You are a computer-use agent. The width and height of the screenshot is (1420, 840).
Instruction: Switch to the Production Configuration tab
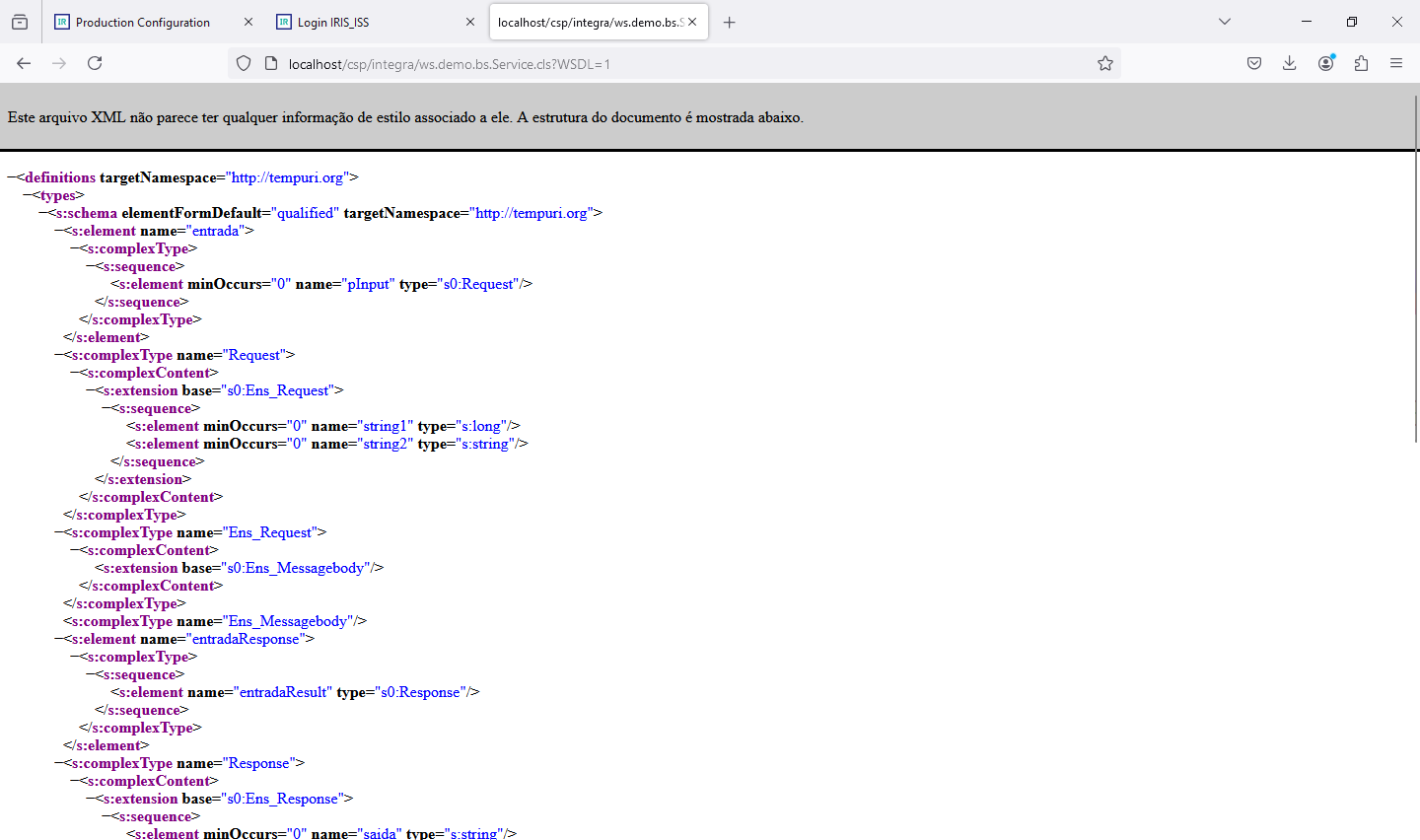click(x=143, y=22)
